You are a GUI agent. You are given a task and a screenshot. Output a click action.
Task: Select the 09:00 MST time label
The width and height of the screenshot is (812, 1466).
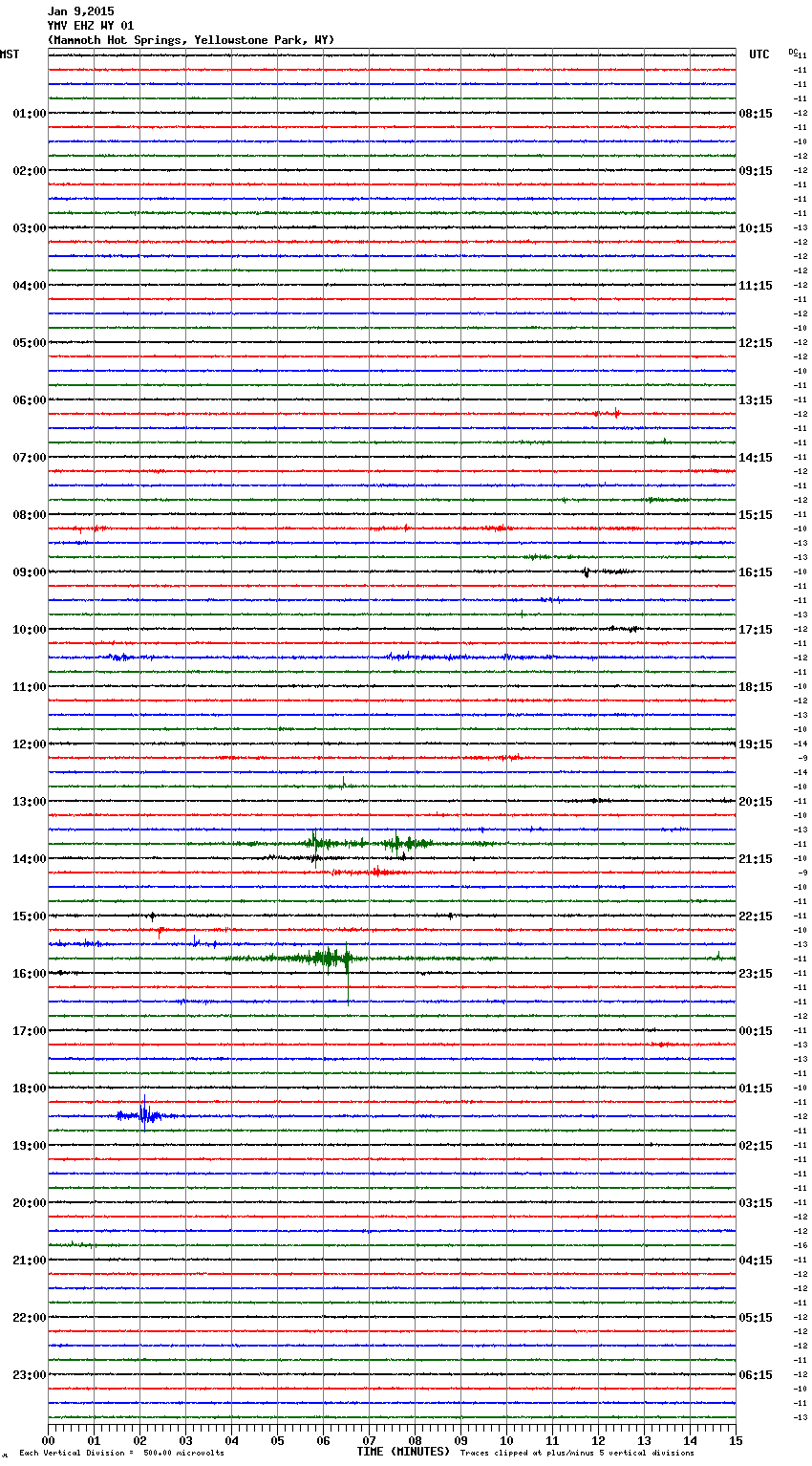(30, 572)
